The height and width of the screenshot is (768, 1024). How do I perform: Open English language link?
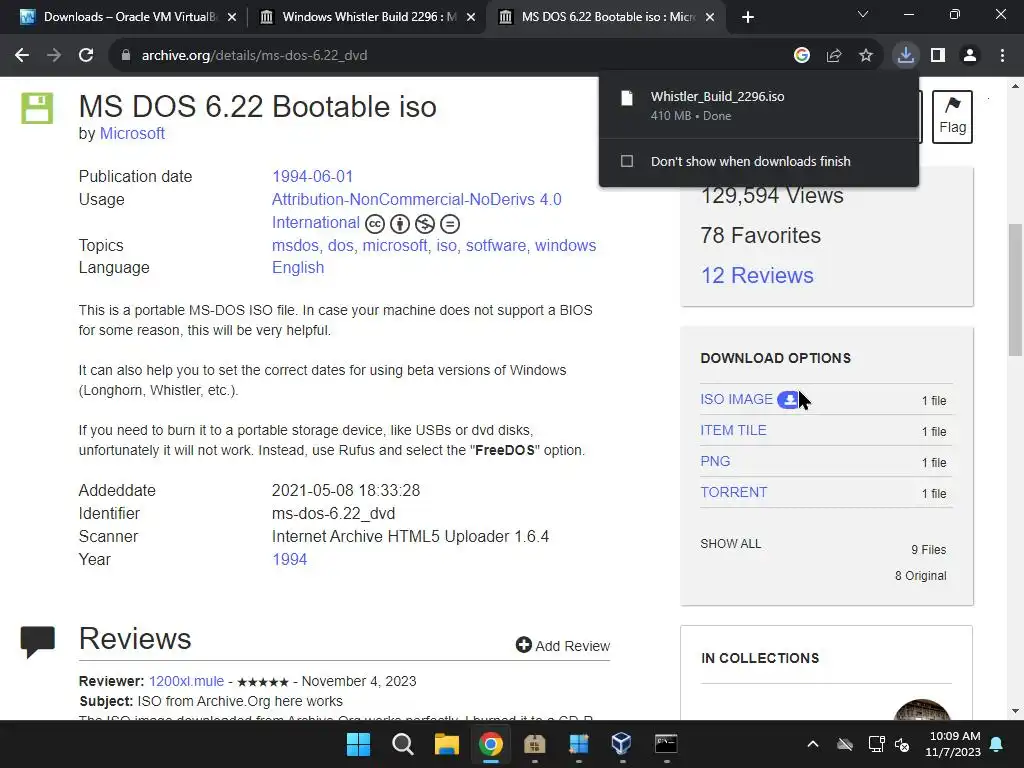click(298, 268)
